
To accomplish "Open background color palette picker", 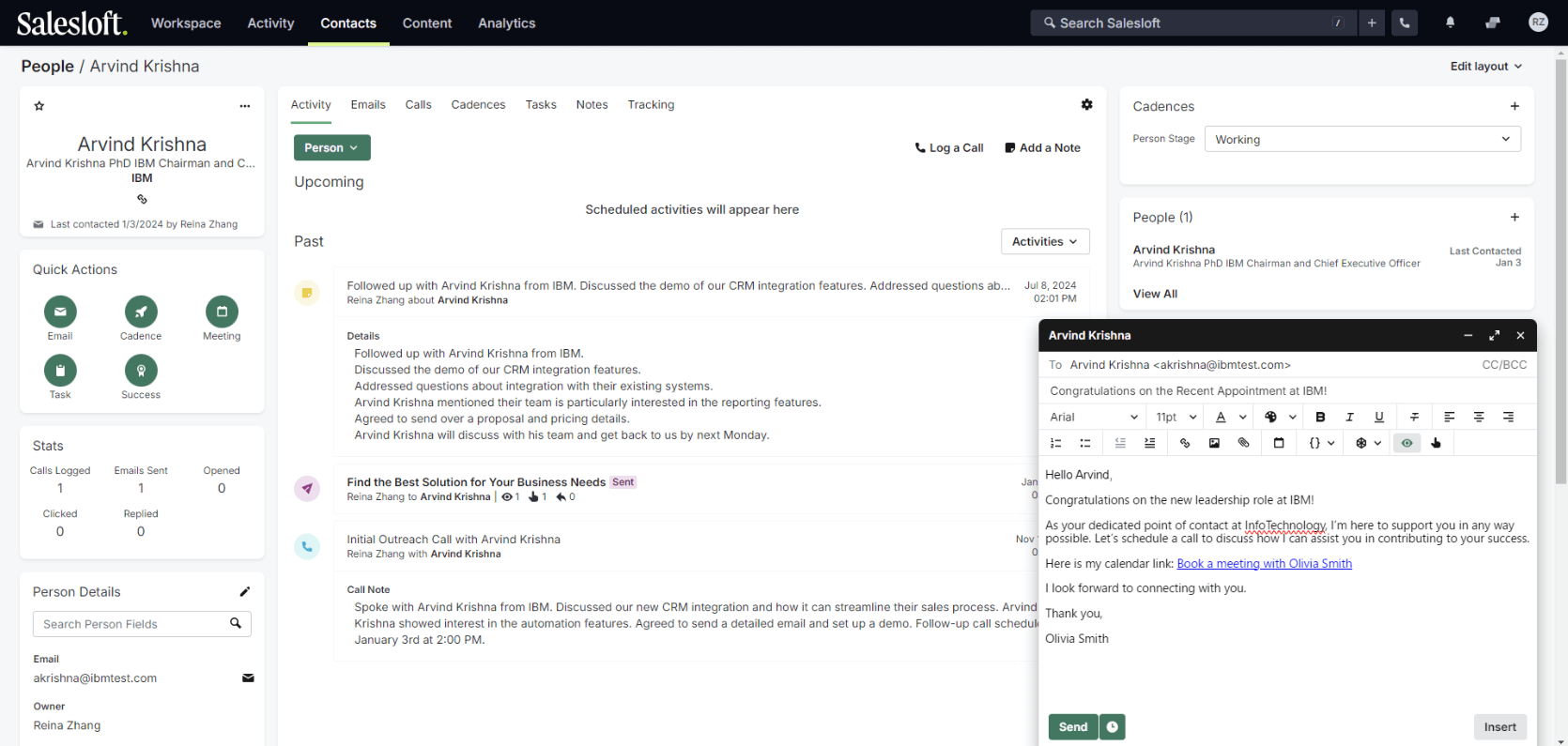I will [x=1270, y=417].
